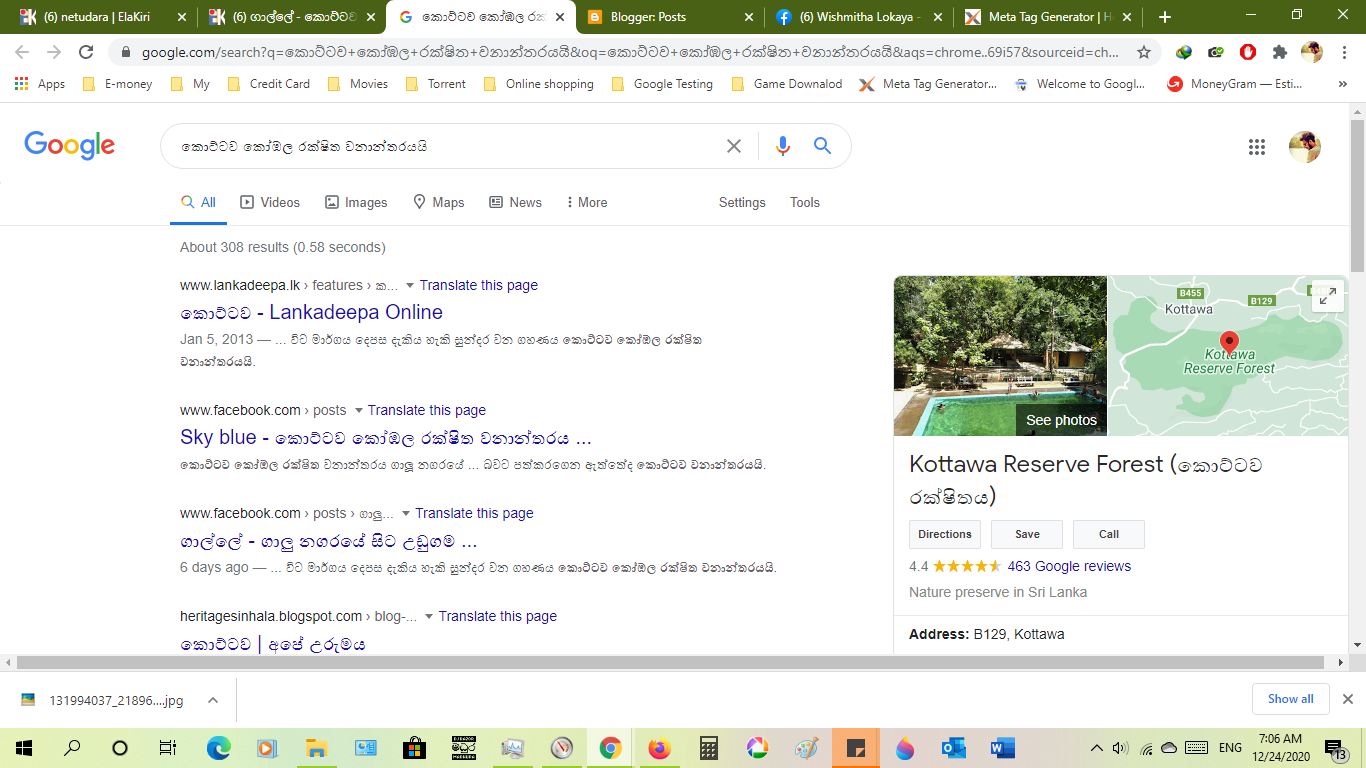The image size is (1366, 768).
Task: Open the Microsoft Store from the taskbar
Action: 414,748
